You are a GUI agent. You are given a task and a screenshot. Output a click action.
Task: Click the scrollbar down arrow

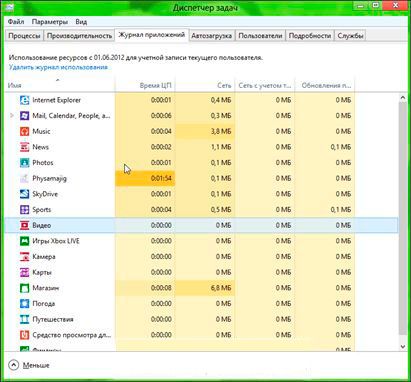pyautogui.click(x=403, y=347)
